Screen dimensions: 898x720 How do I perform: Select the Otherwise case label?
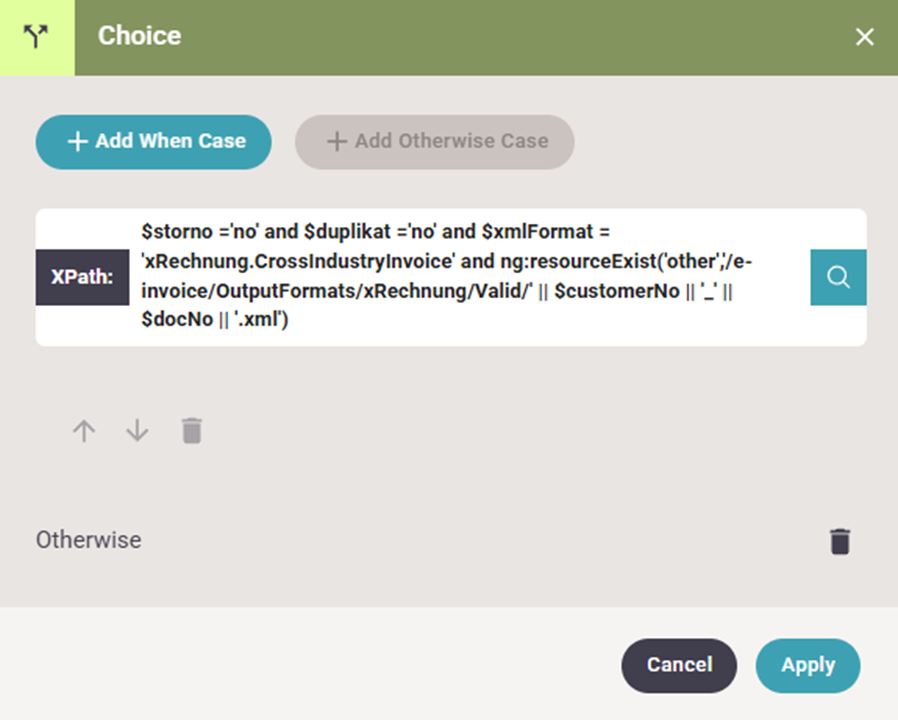89,540
